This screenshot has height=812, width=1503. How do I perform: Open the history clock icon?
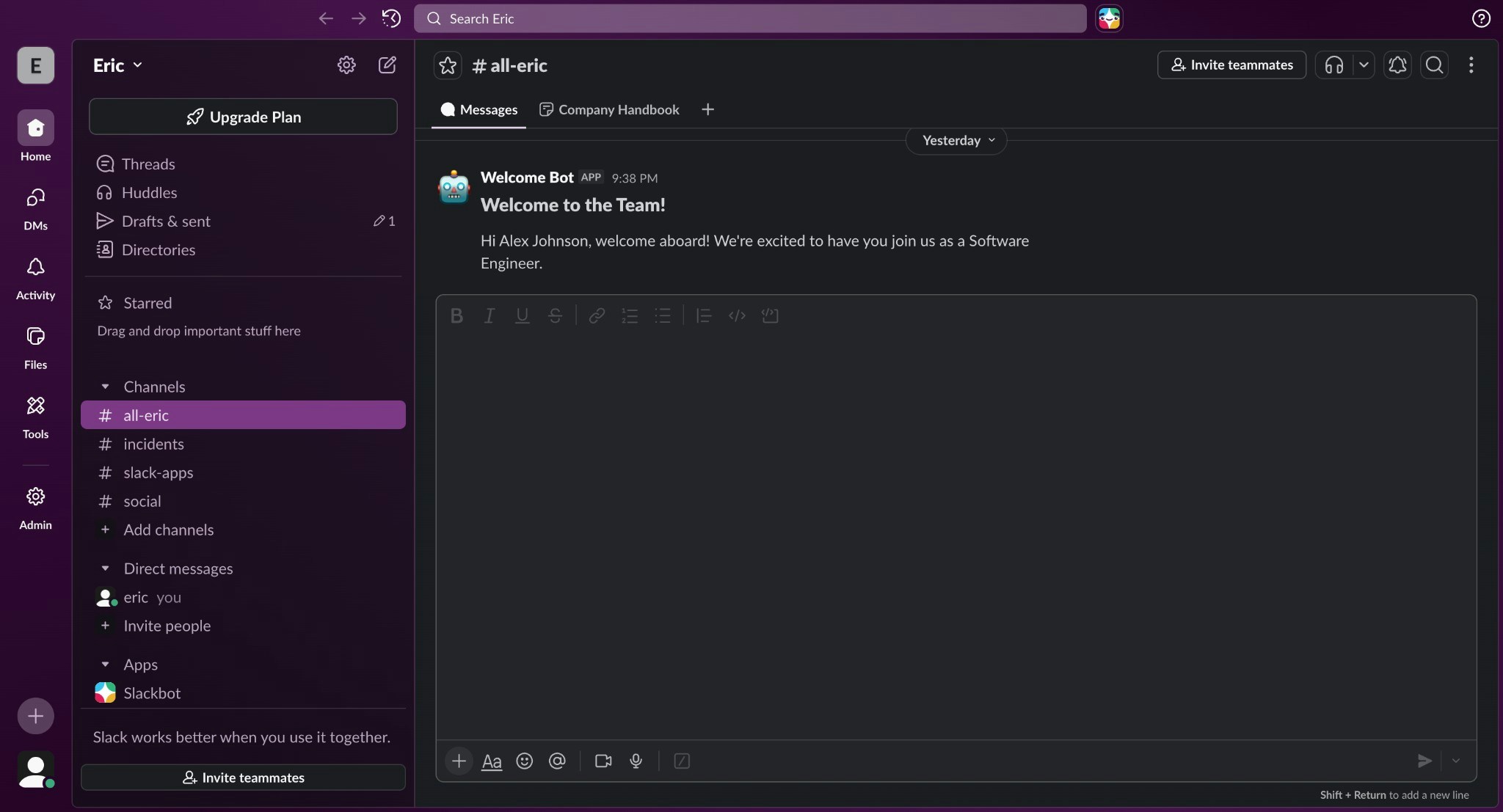[391, 18]
